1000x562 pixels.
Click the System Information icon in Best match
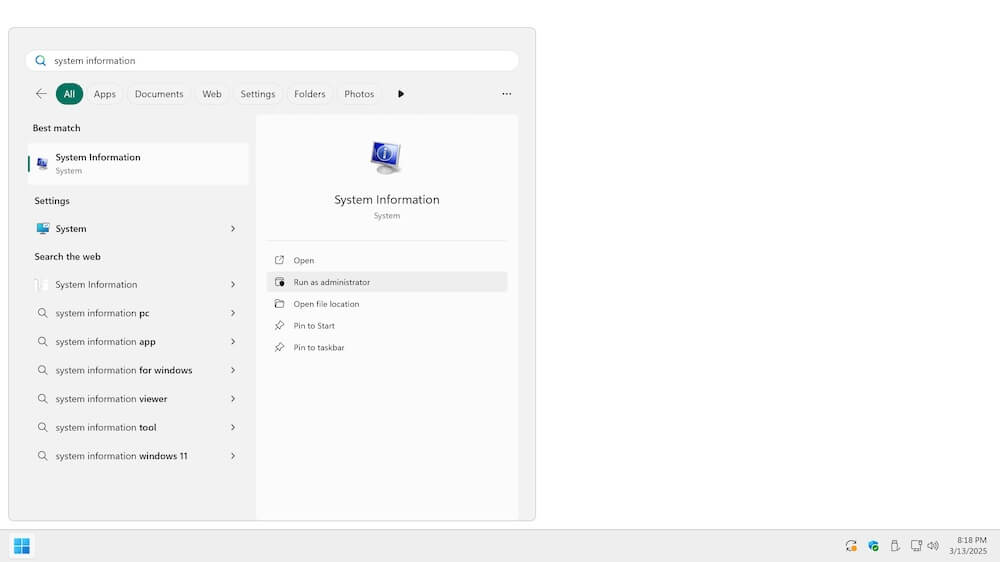pos(42,163)
